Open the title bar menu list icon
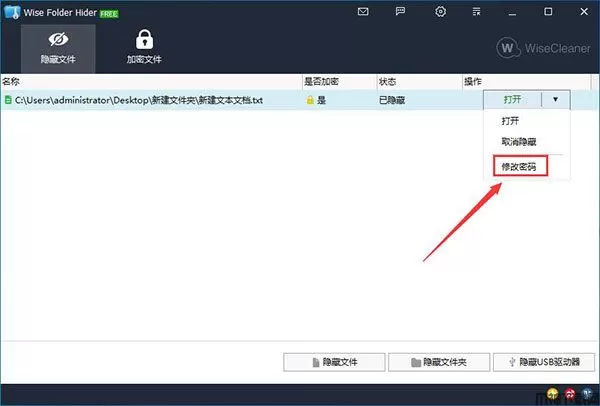Screen dimensions: 600x406 476,12
